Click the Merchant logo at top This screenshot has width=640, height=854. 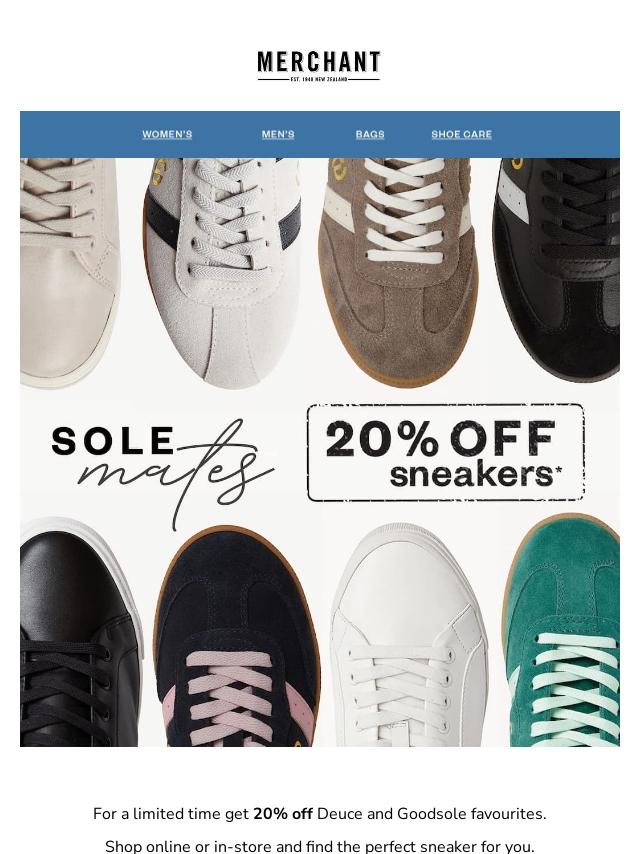319,66
